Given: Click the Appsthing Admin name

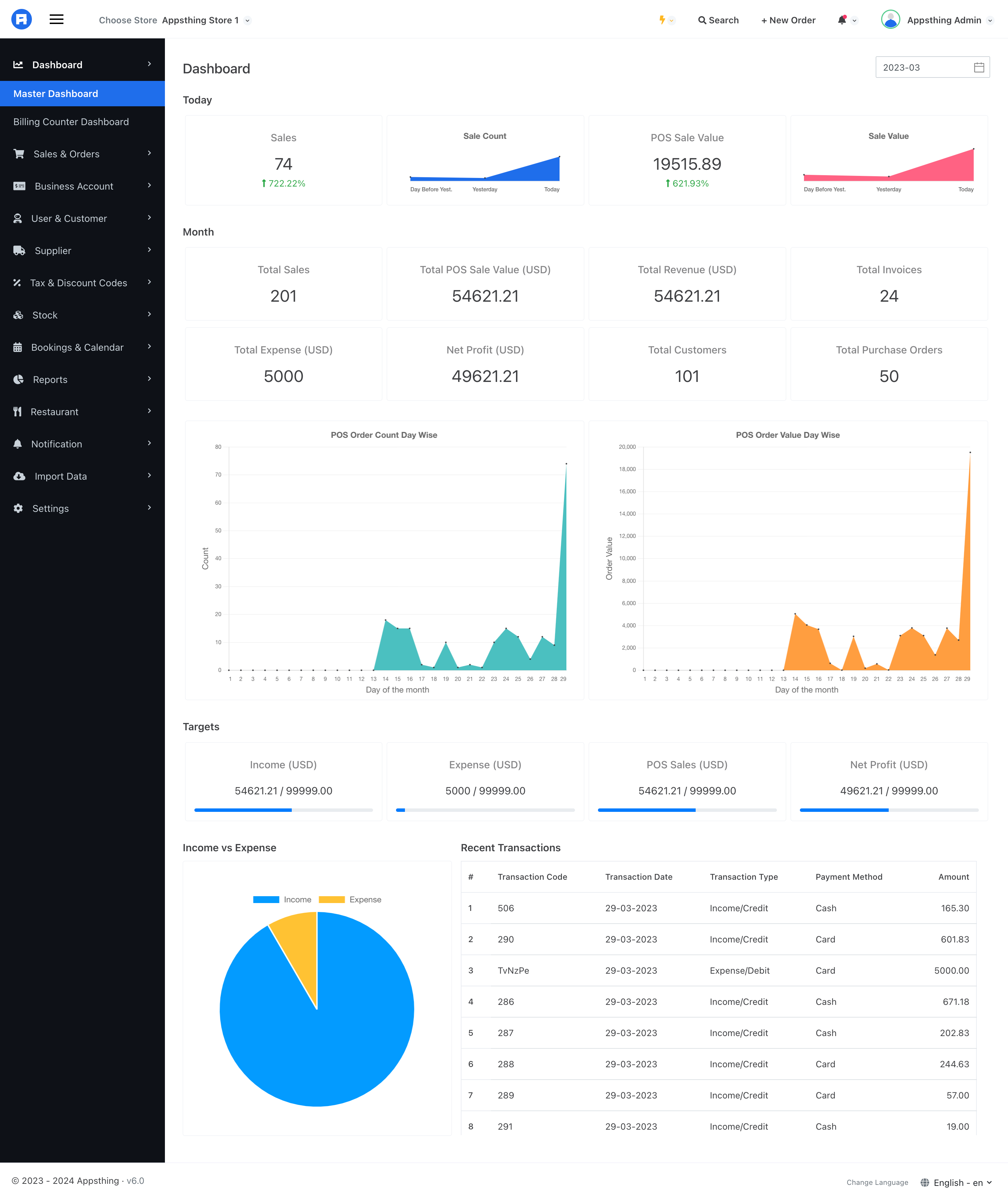Looking at the screenshot, I should [944, 20].
